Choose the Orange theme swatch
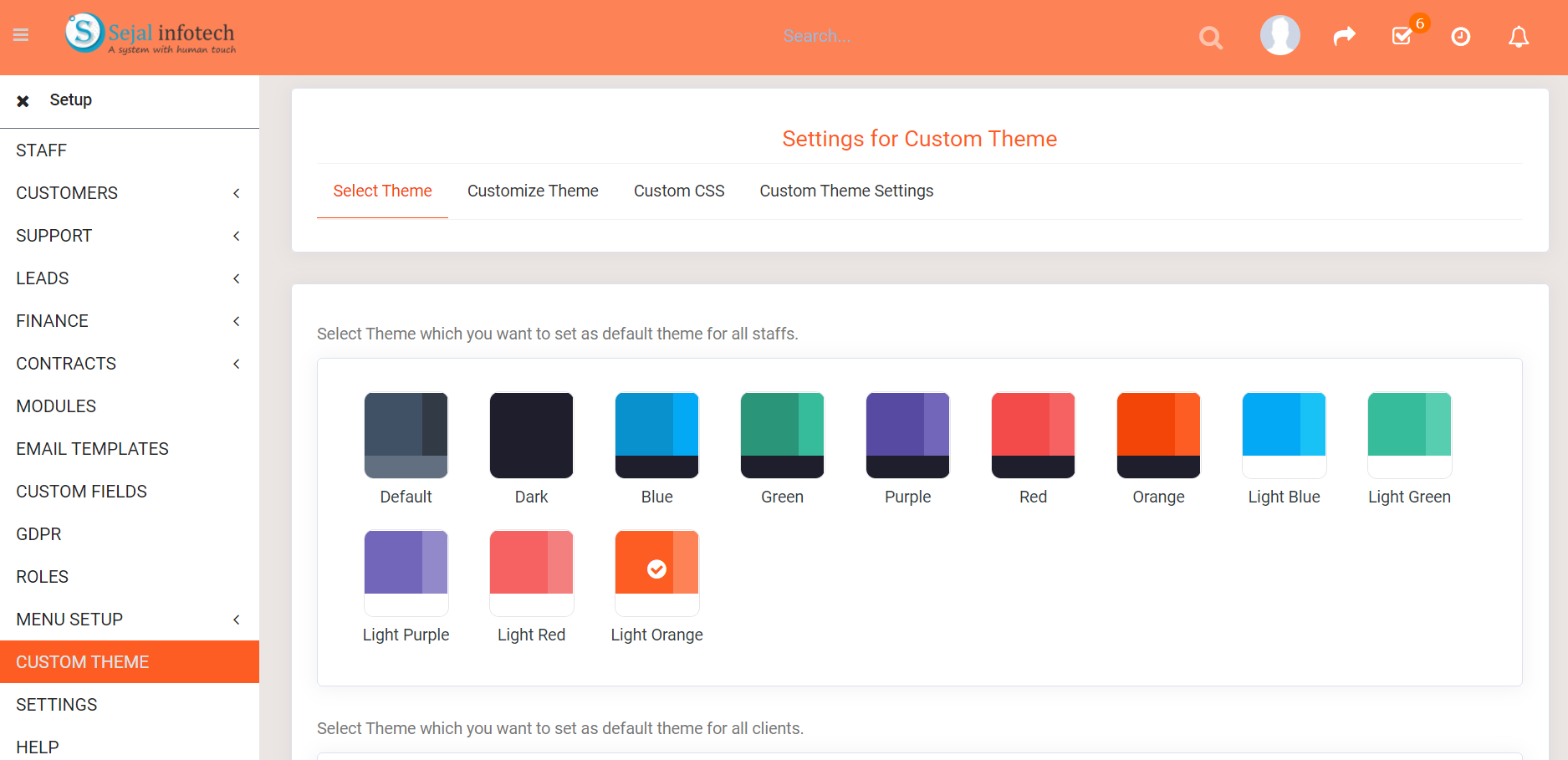The width and height of the screenshot is (1568, 760). [1159, 436]
